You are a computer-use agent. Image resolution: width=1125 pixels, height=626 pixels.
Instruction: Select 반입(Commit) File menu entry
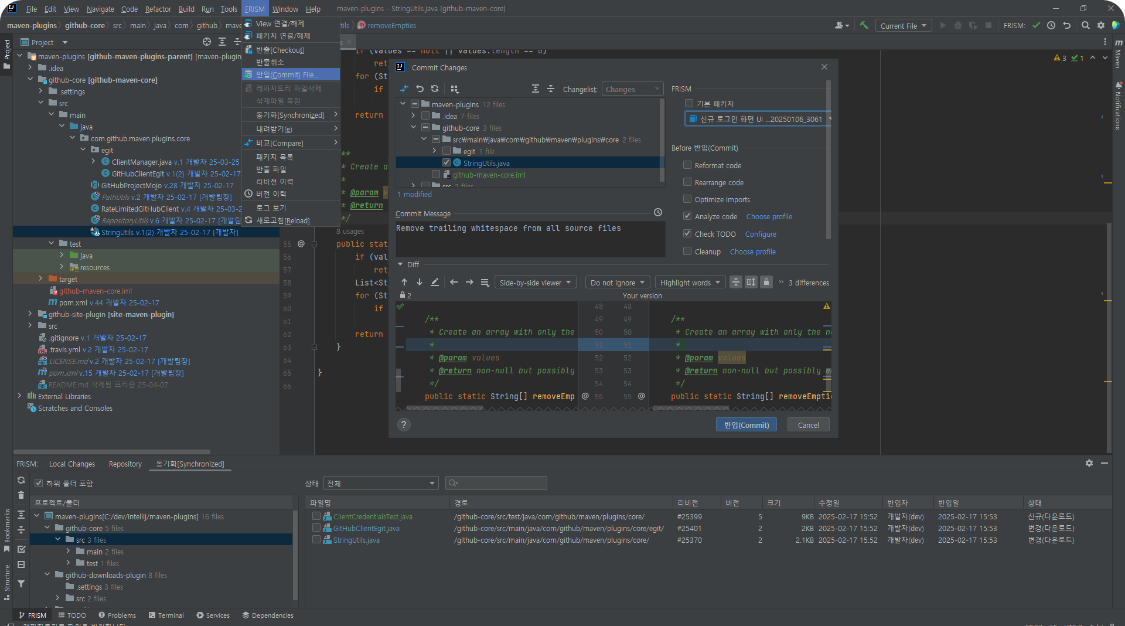pos(291,75)
